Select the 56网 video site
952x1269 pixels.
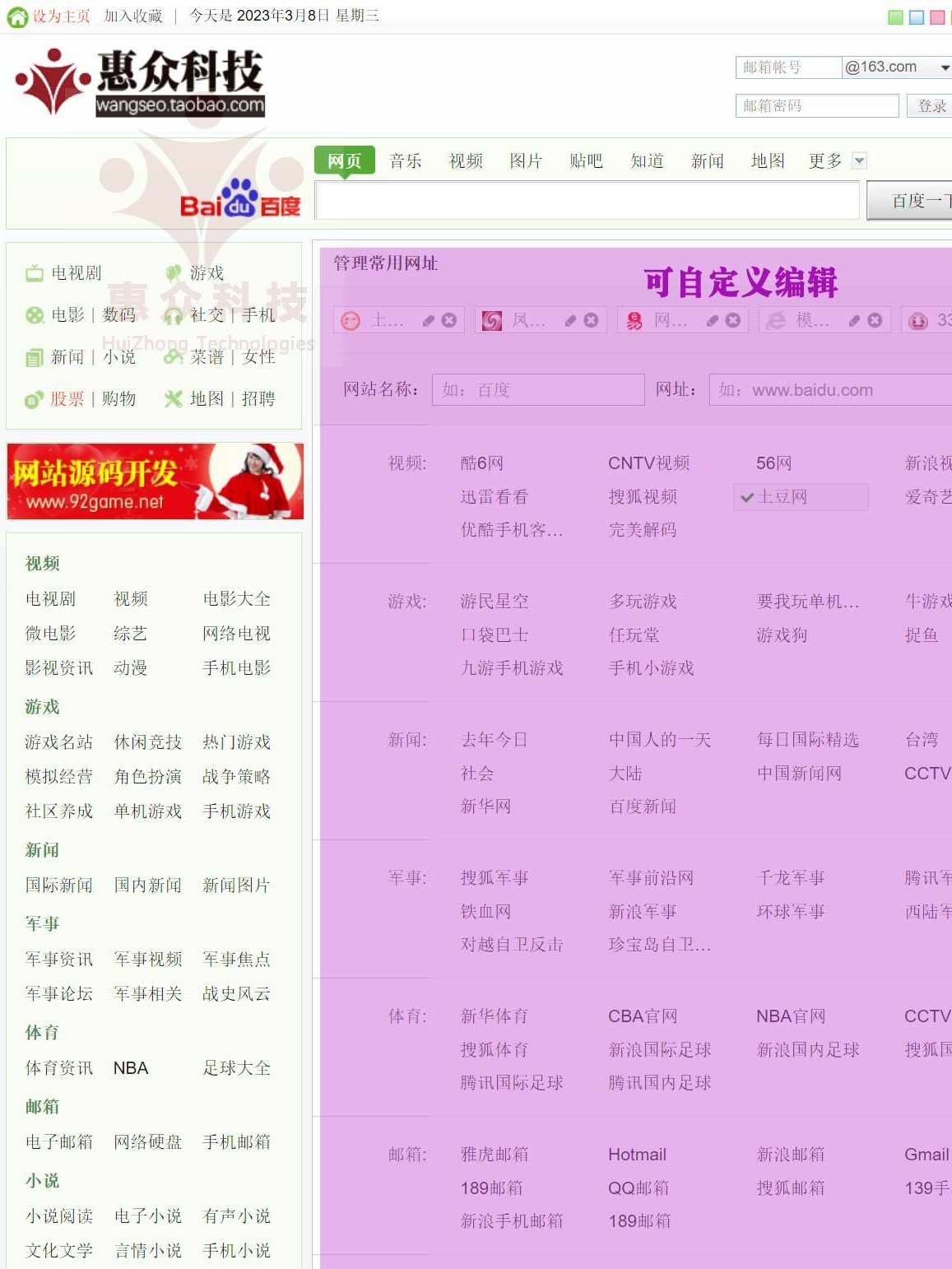click(x=773, y=463)
